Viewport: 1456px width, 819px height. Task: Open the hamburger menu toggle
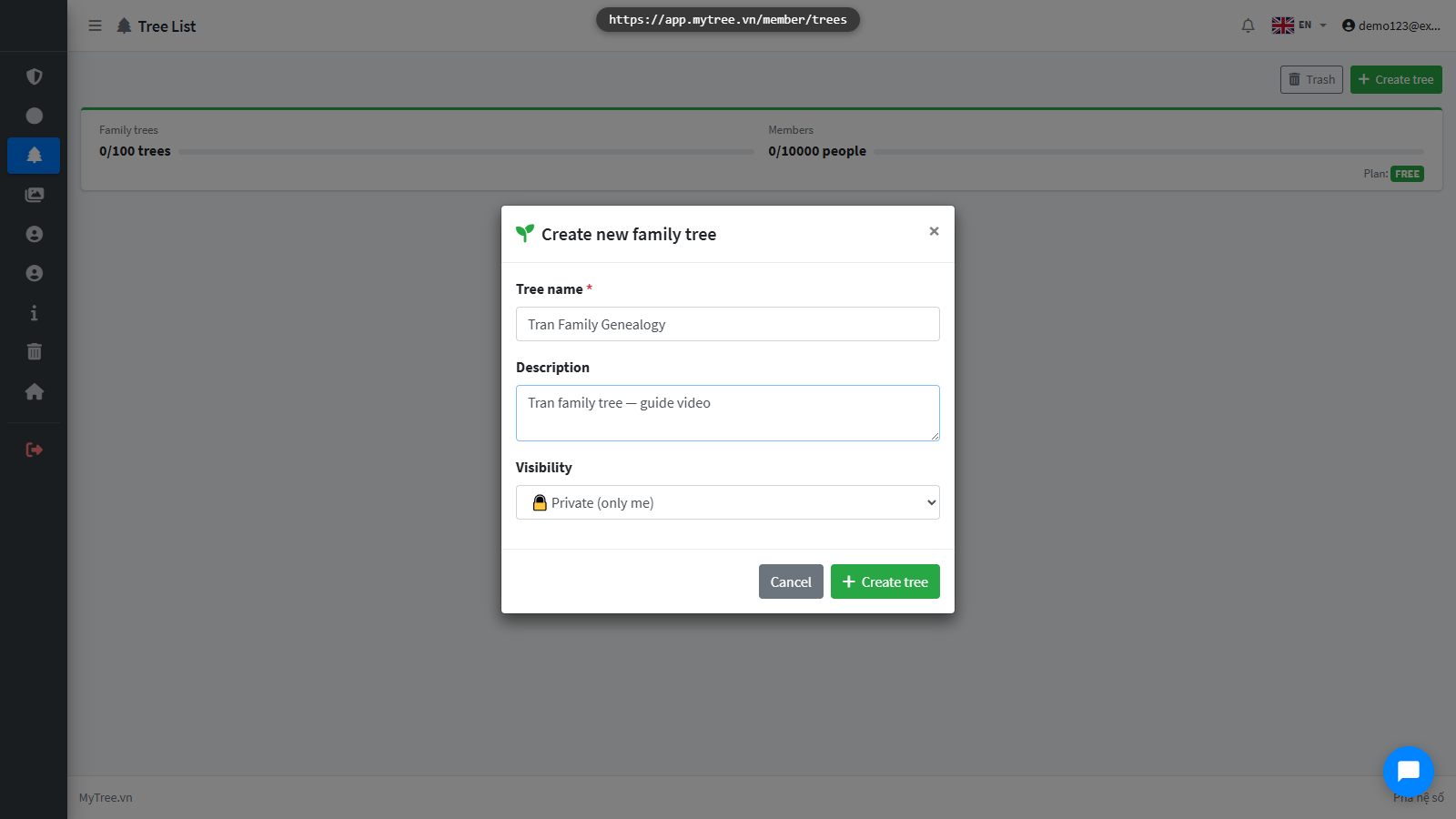pyautogui.click(x=95, y=25)
